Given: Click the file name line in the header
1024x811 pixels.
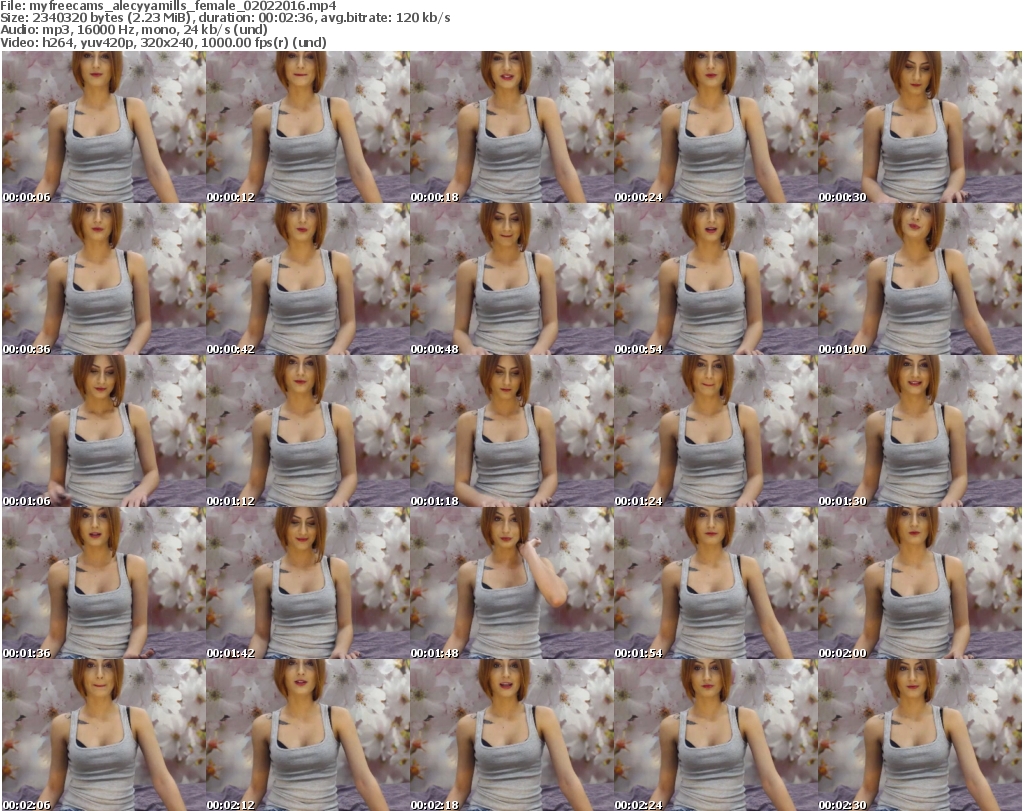Looking at the screenshot, I should click(168, 6).
